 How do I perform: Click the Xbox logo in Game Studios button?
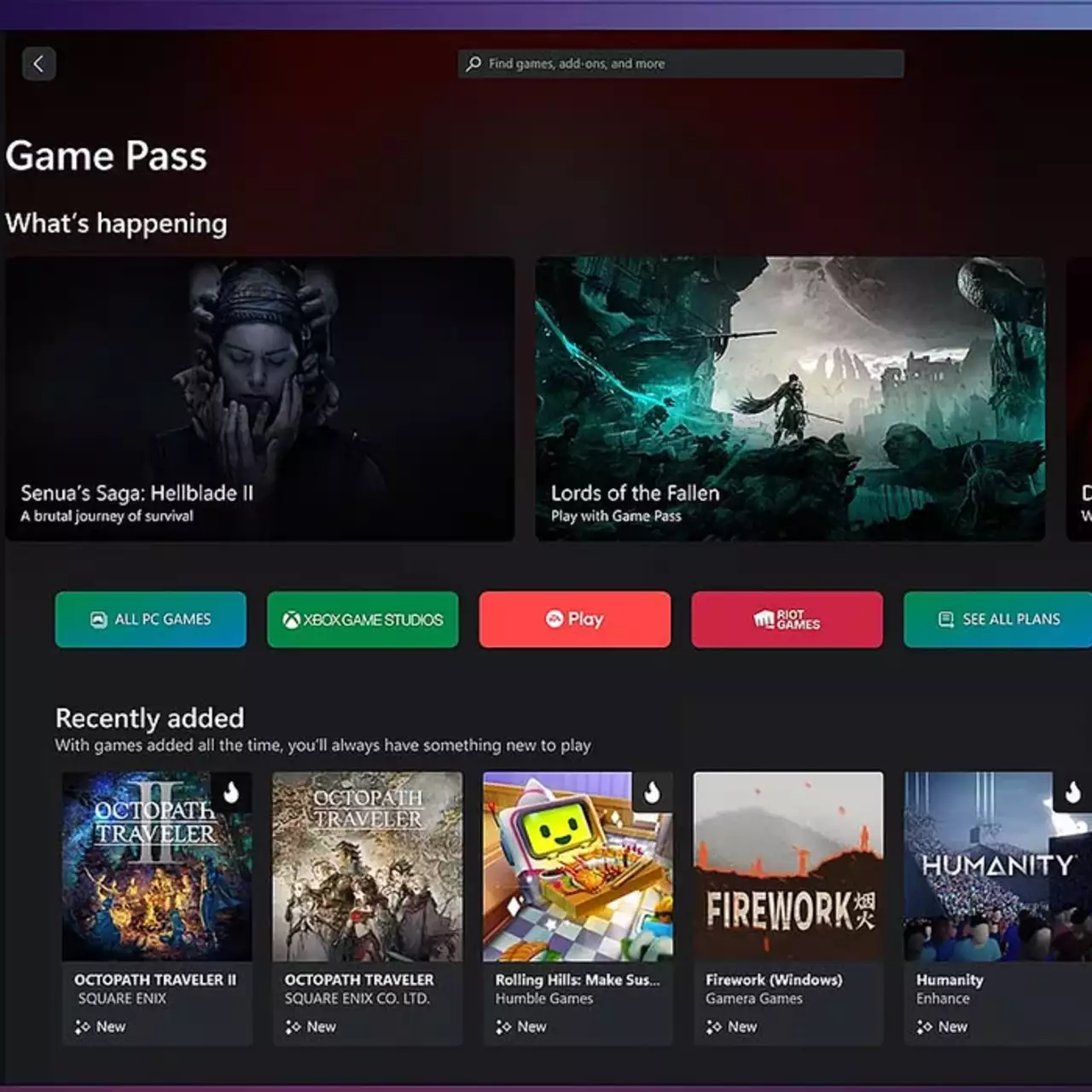[292, 619]
